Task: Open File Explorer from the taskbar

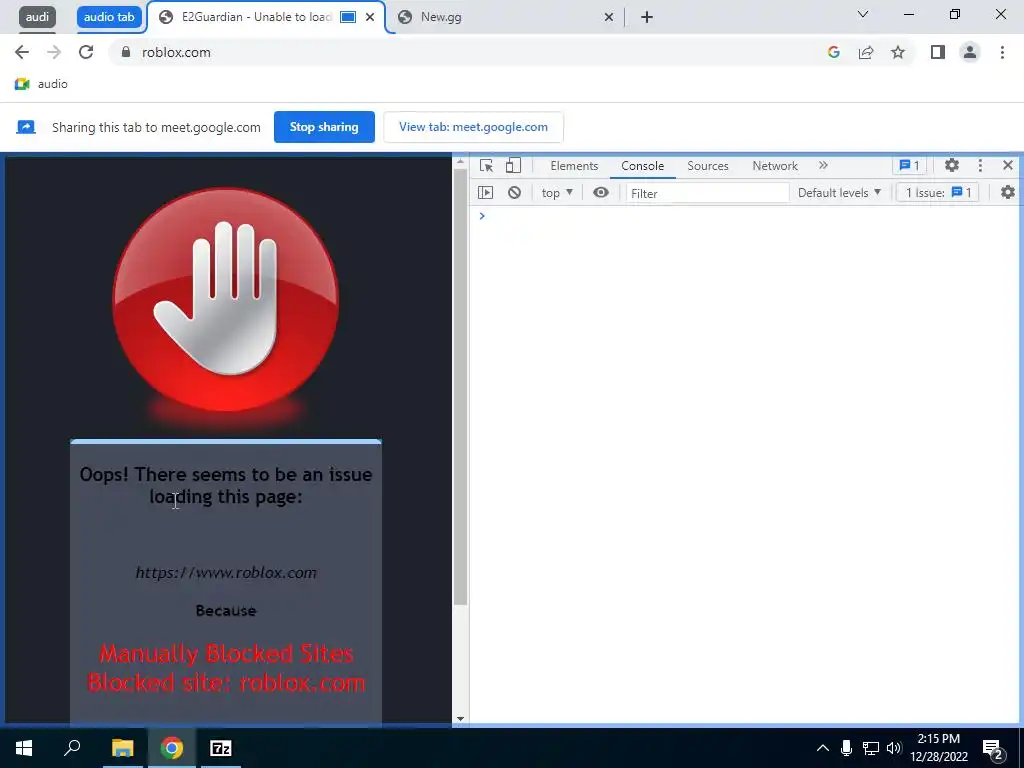Action: pyautogui.click(x=122, y=748)
